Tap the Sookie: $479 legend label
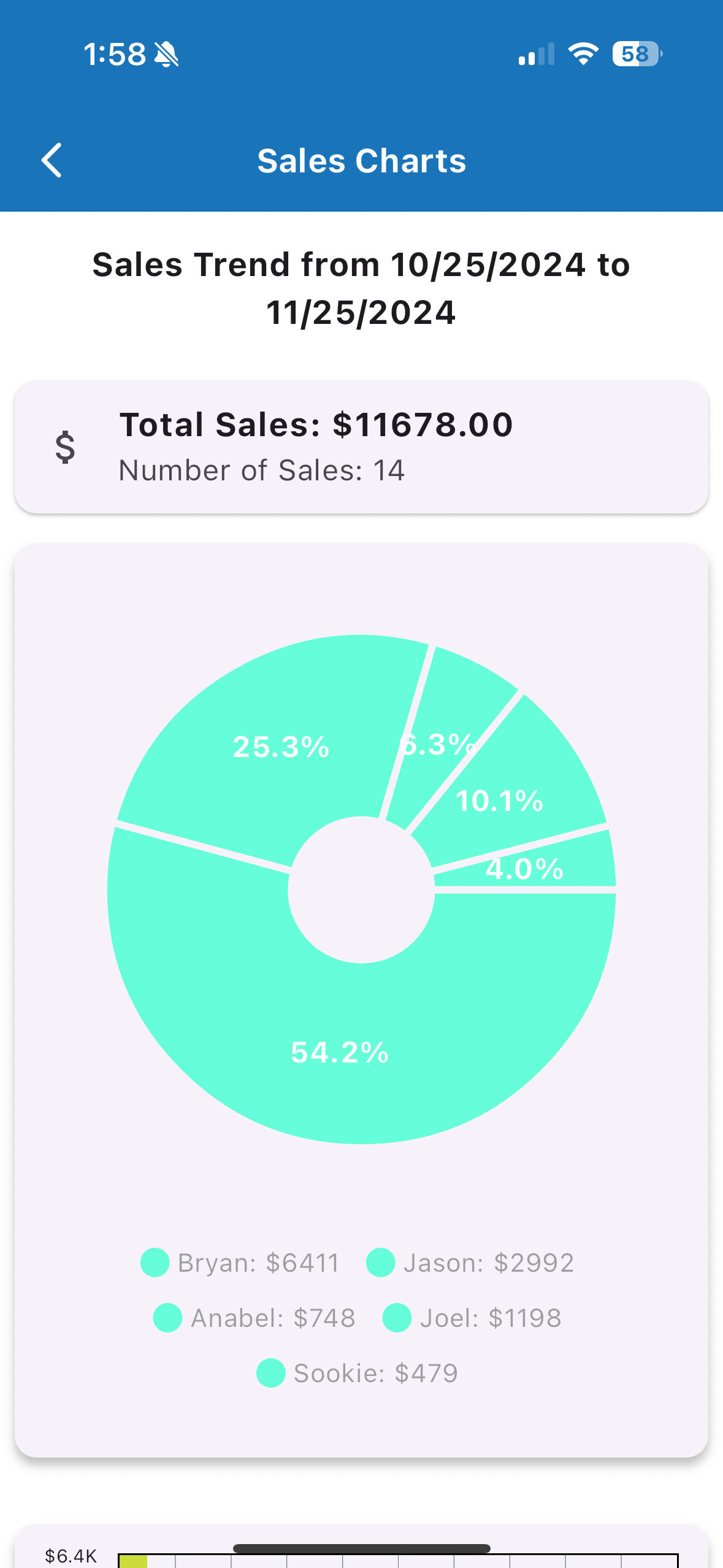Screen dimensions: 723x1568 pos(376,1373)
